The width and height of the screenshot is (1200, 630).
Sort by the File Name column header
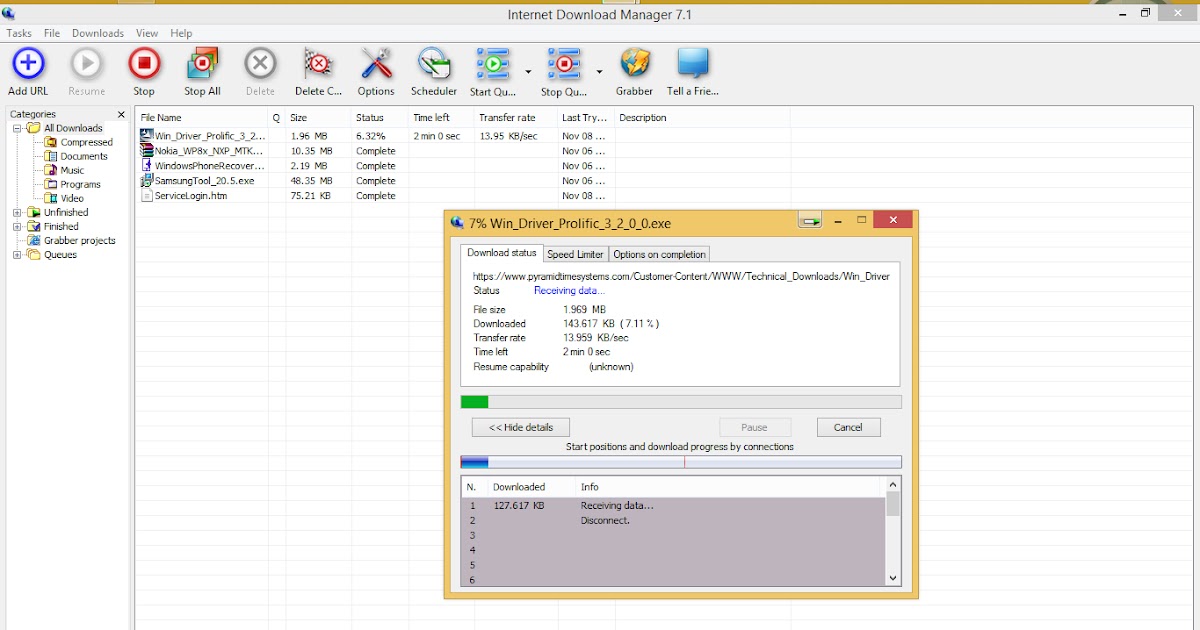[202, 117]
